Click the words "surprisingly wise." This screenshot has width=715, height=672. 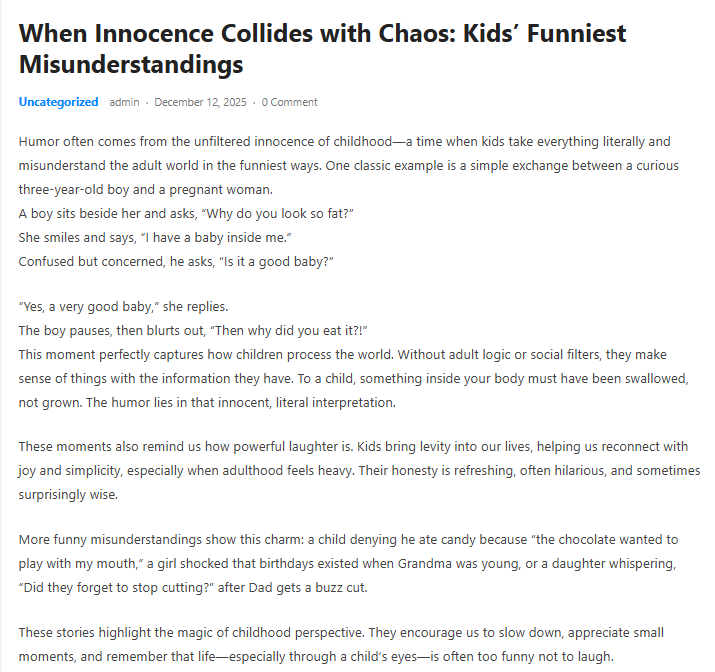[x=65, y=494]
